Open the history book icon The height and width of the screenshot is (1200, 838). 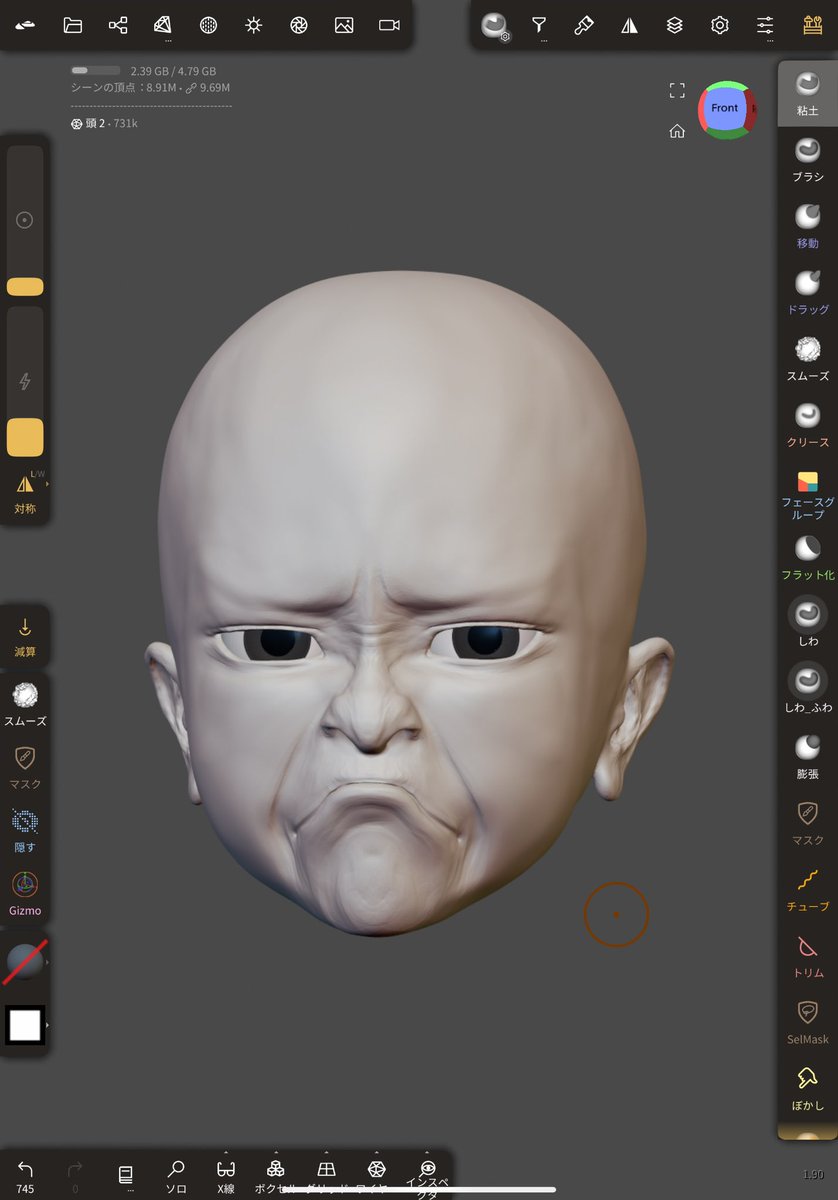click(125, 1176)
